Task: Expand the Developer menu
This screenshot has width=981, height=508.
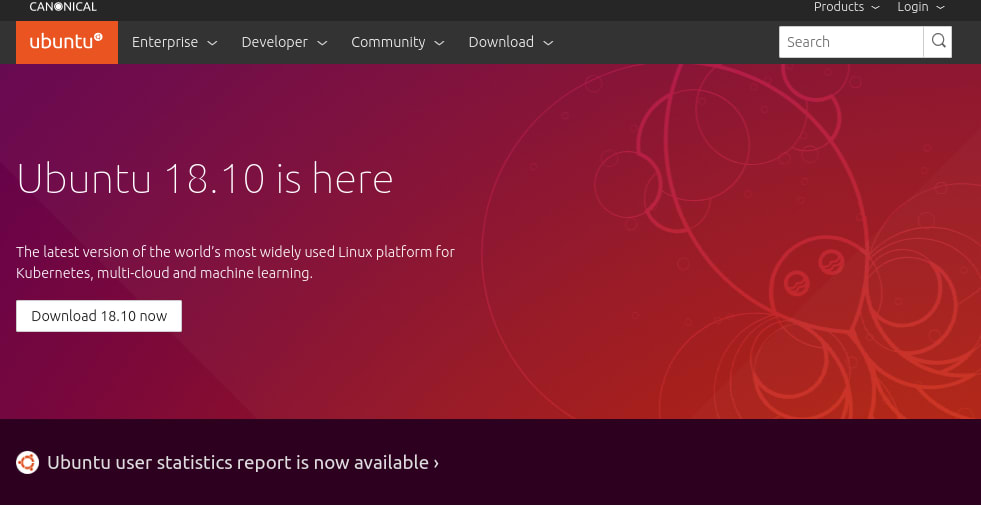Action: pos(284,42)
